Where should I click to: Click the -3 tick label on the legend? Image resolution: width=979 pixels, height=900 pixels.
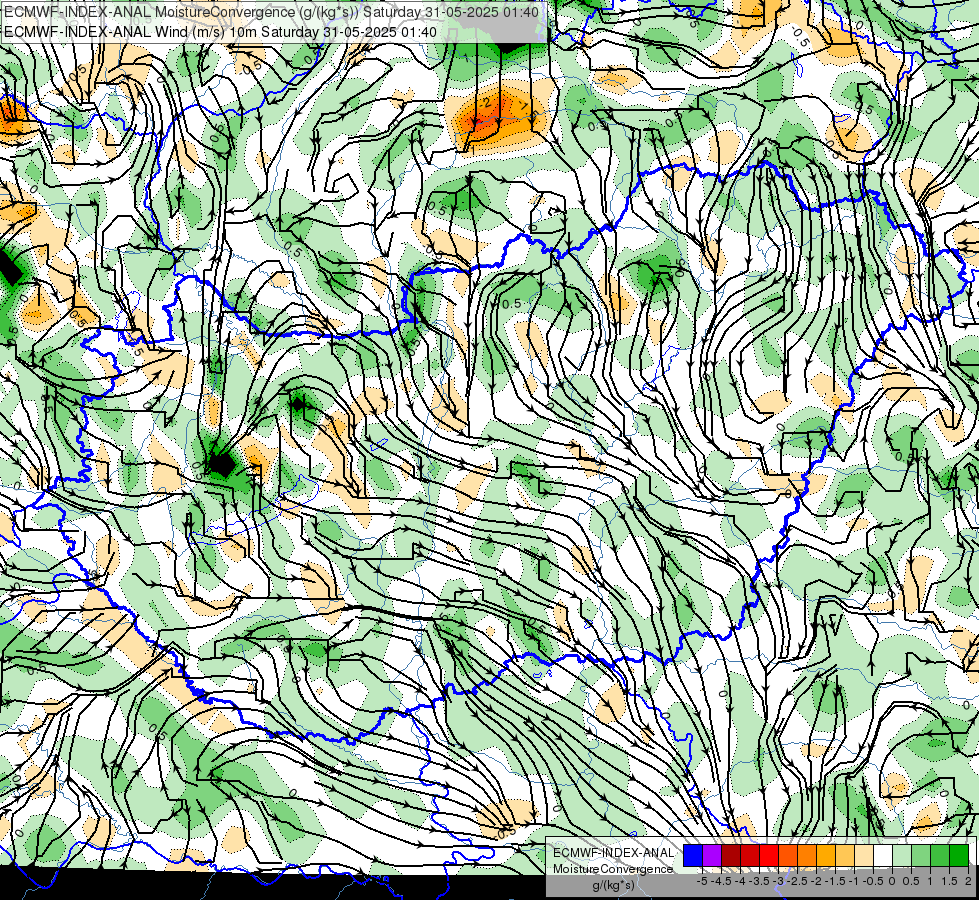coord(778,881)
